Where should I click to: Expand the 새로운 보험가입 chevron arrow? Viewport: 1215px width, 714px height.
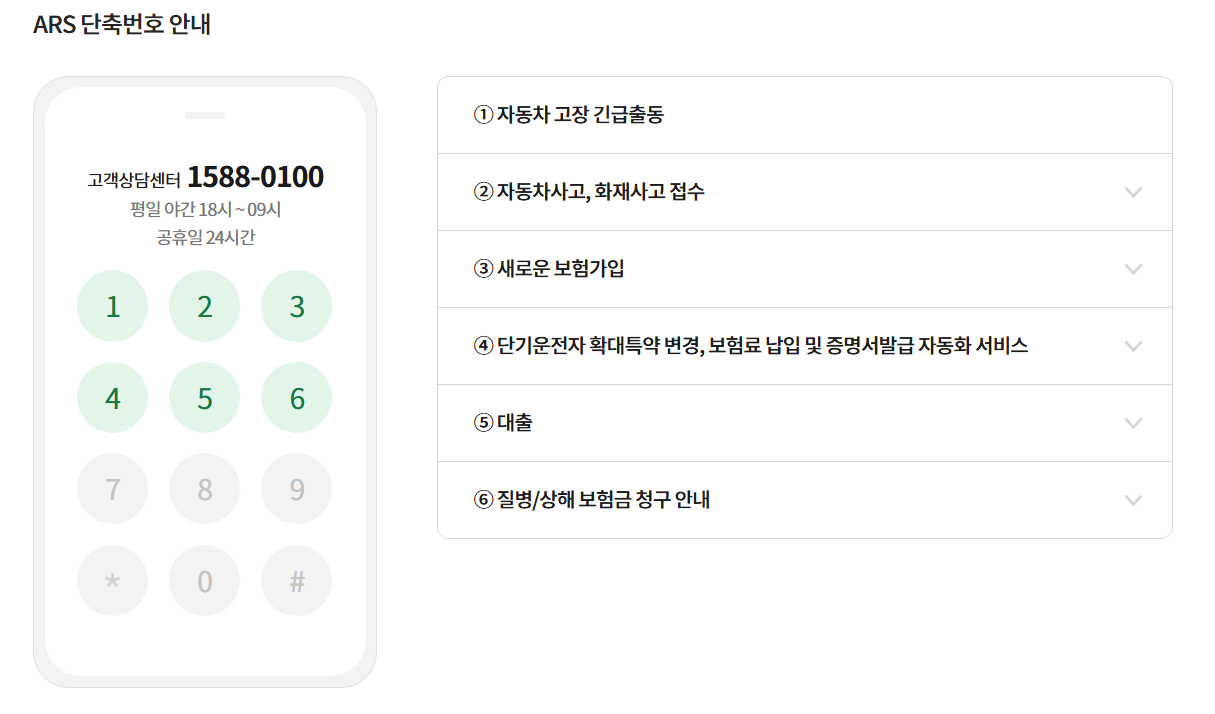(1133, 269)
